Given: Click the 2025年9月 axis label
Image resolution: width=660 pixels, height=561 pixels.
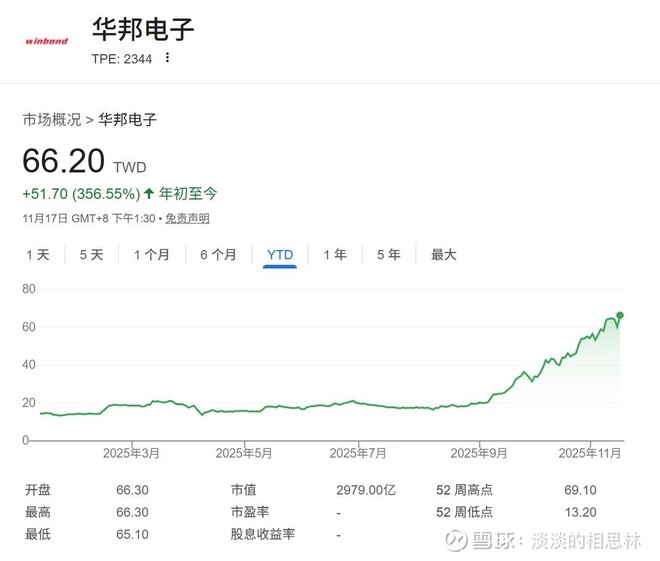Looking at the screenshot, I should (479, 453).
